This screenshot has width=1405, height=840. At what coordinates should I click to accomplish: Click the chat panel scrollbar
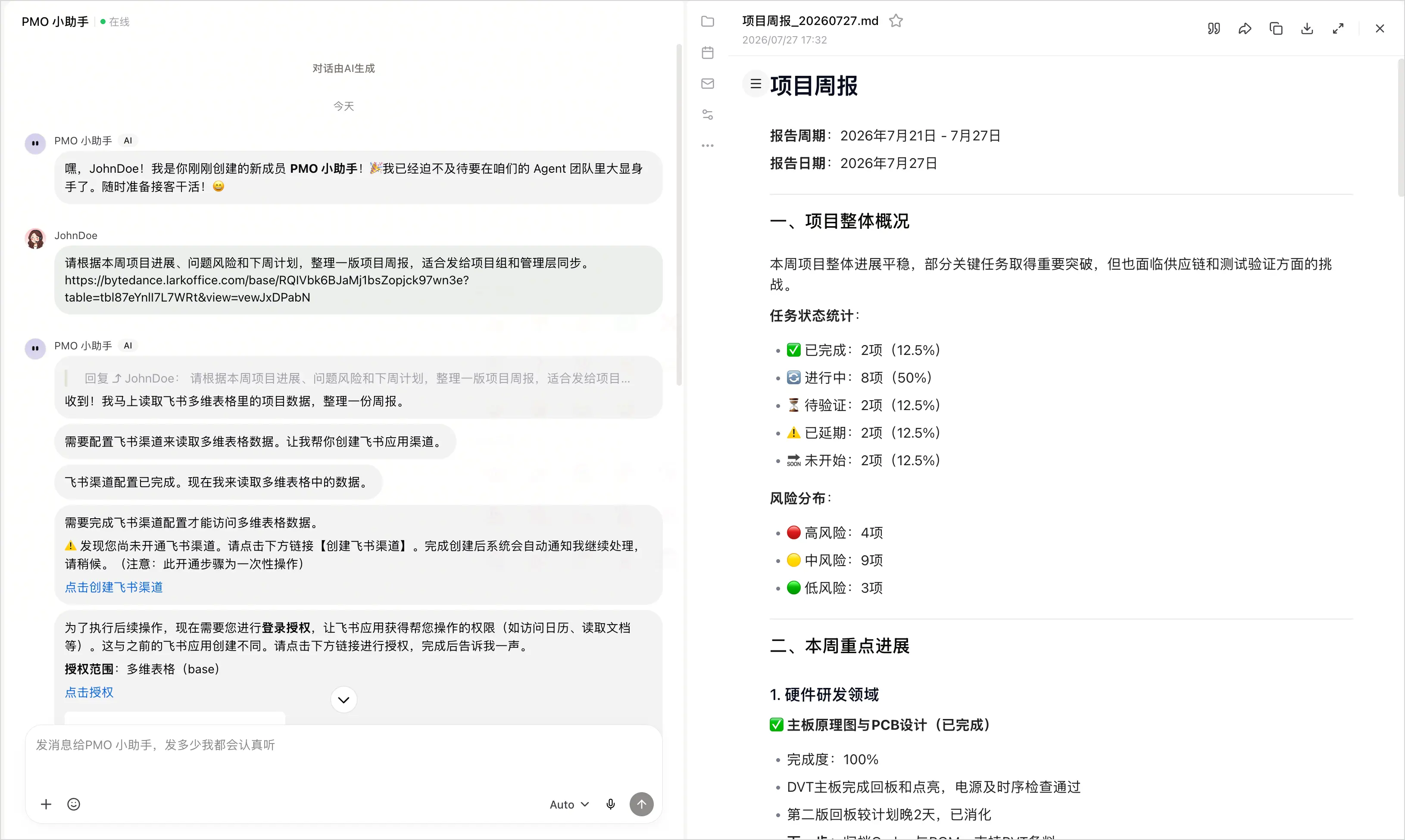click(x=679, y=215)
